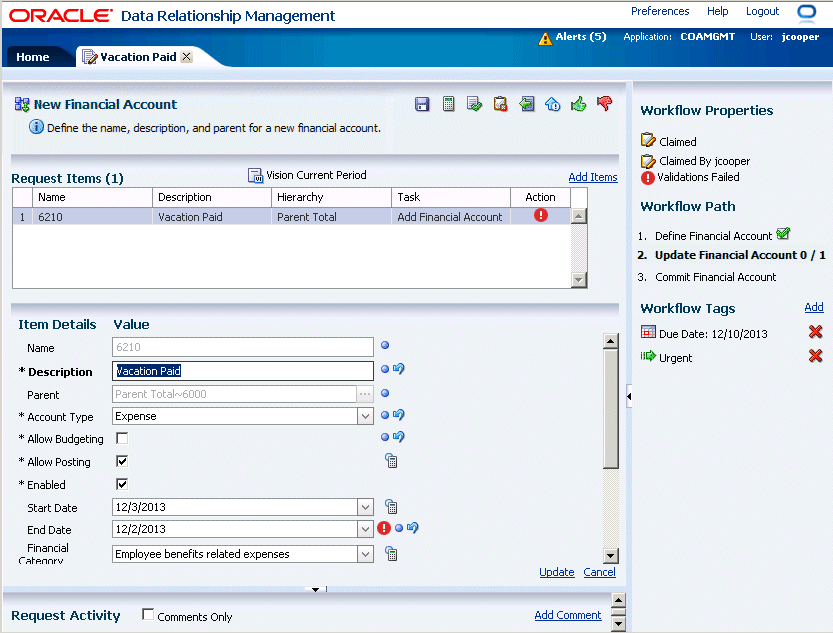Open the Help menu
The image size is (833, 633).
(717, 11)
